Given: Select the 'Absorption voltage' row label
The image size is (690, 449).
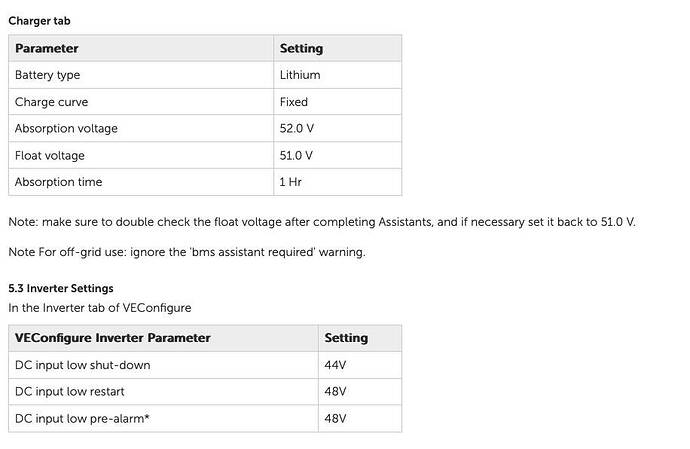Looking at the screenshot, I should [x=66, y=129].
